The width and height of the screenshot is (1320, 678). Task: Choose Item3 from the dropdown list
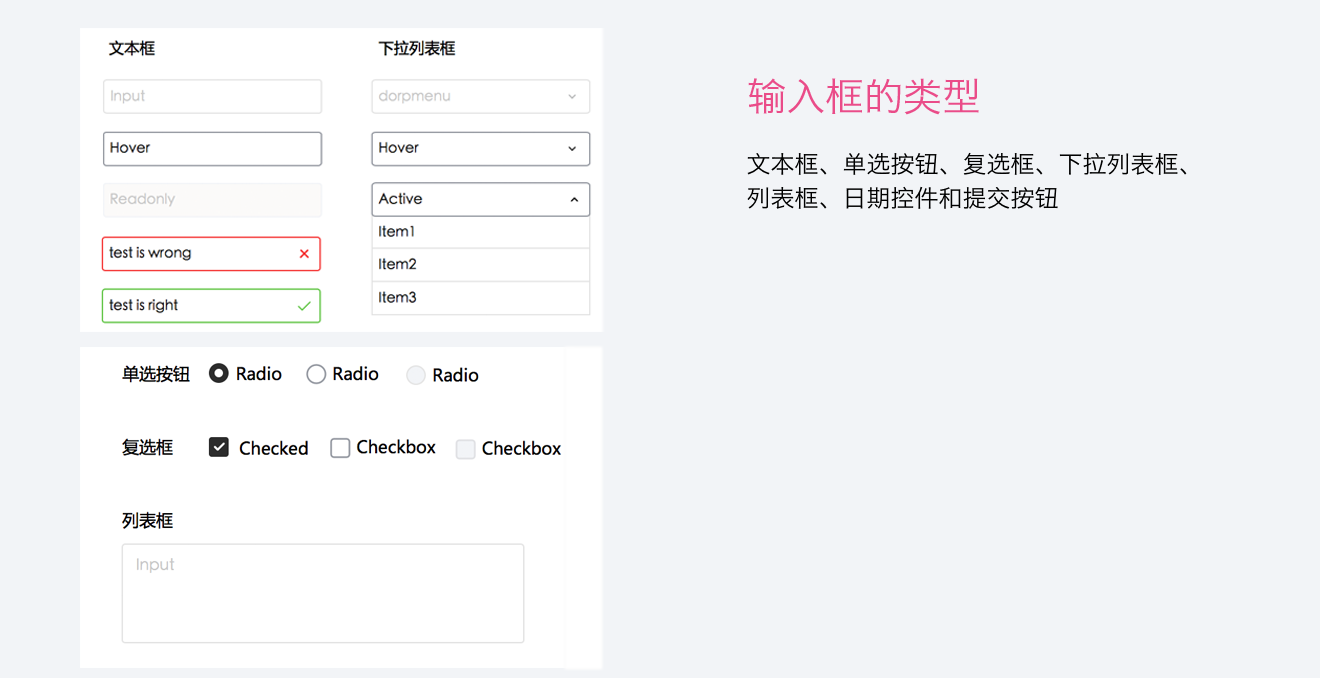coord(481,298)
